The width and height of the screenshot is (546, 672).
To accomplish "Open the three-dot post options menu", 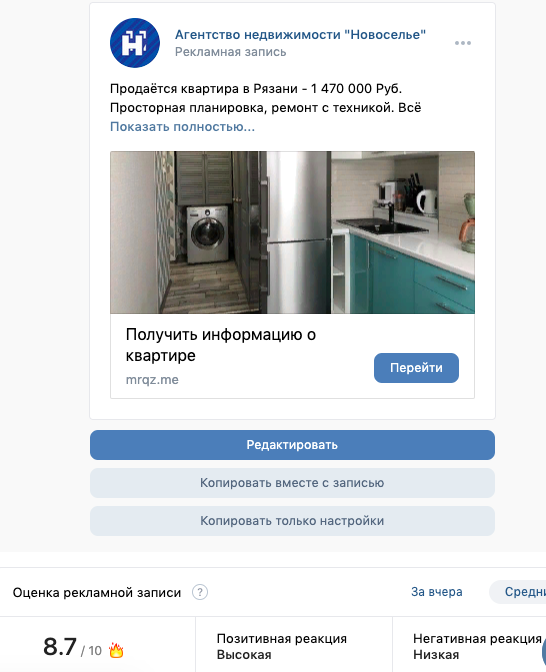I will [463, 43].
